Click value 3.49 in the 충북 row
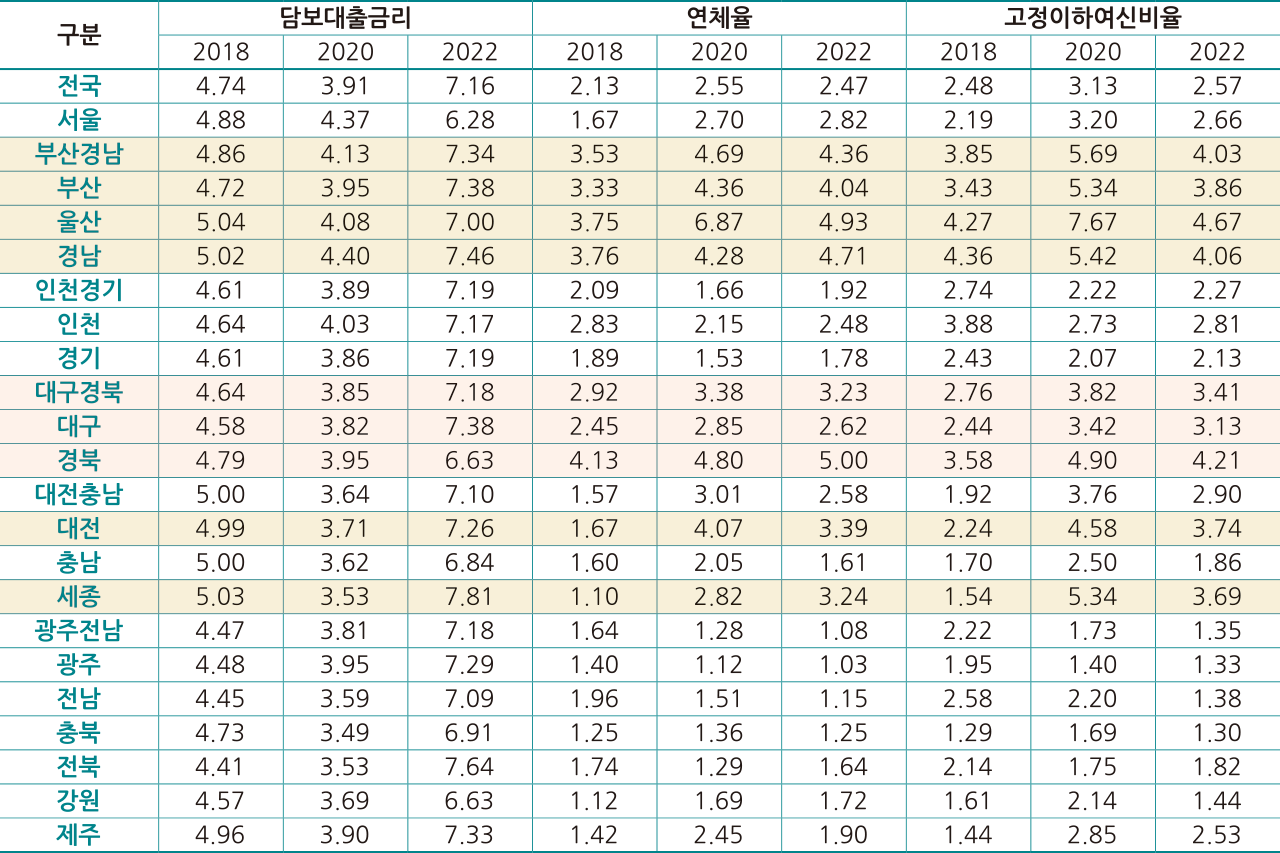 point(345,732)
